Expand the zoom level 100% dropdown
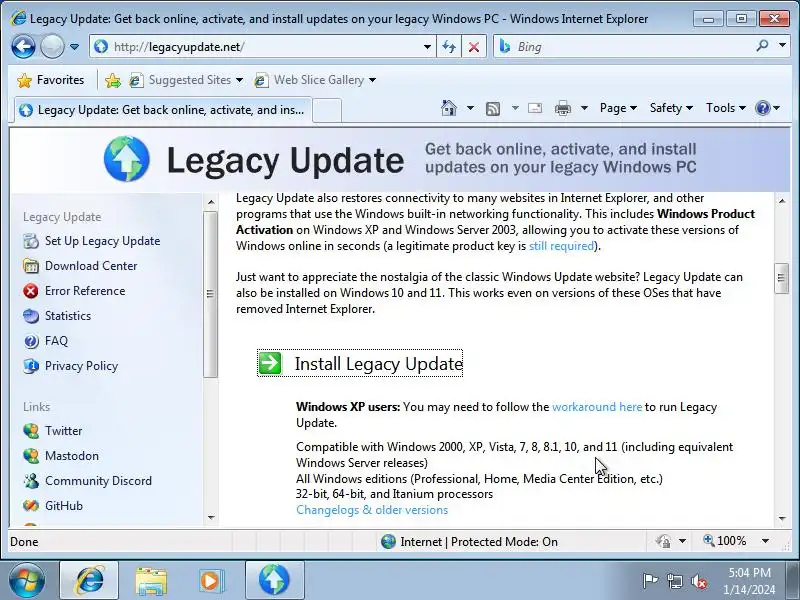 point(765,541)
